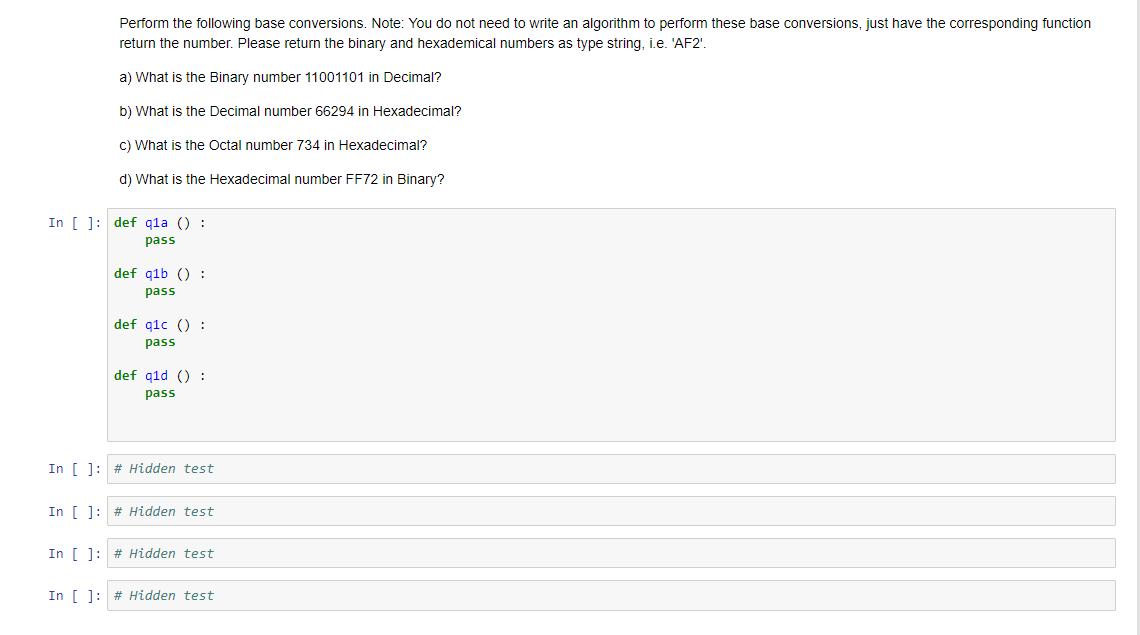Image resolution: width=1140 pixels, height=635 pixels.
Task: Select the pass keyword under q1d
Action: [x=160, y=392]
